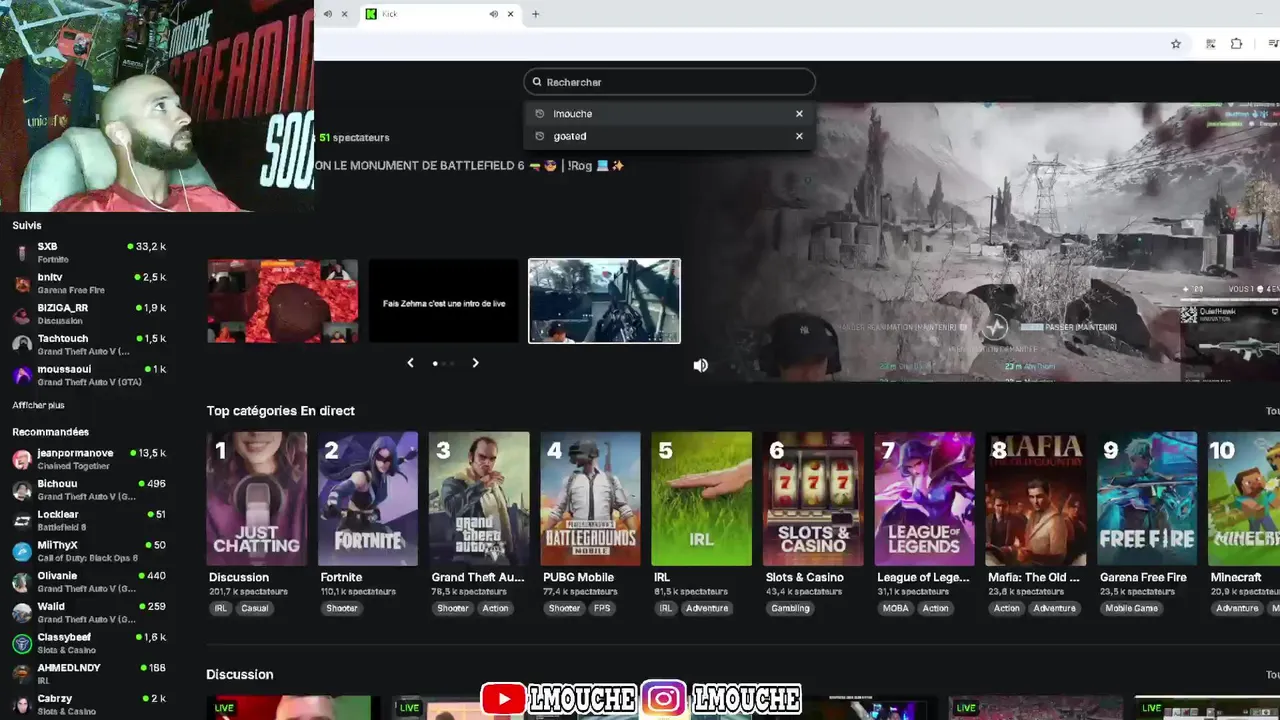
Task: Click history clock icon beside goated
Action: 540,136
